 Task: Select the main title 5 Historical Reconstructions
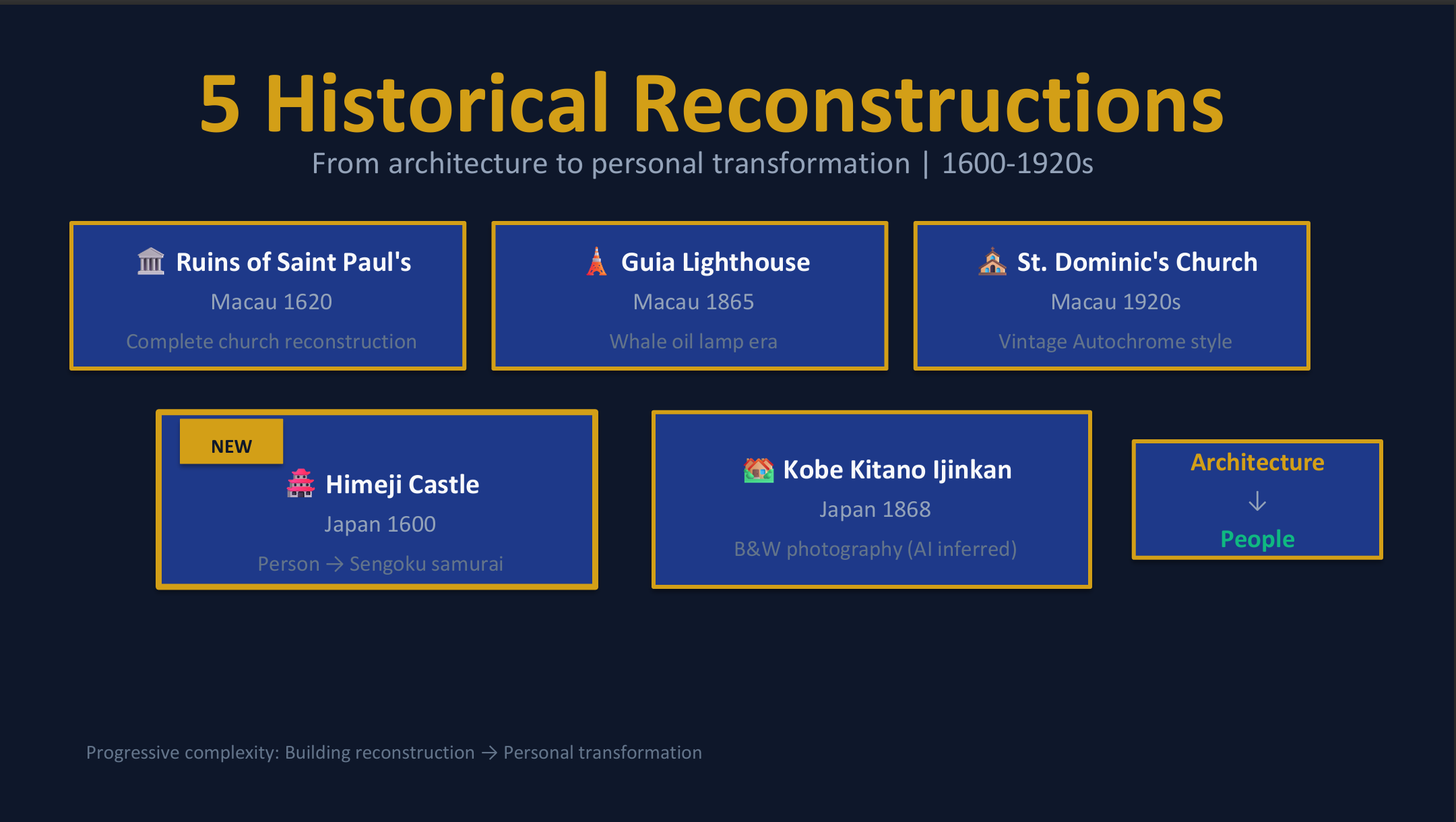[711, 104]
